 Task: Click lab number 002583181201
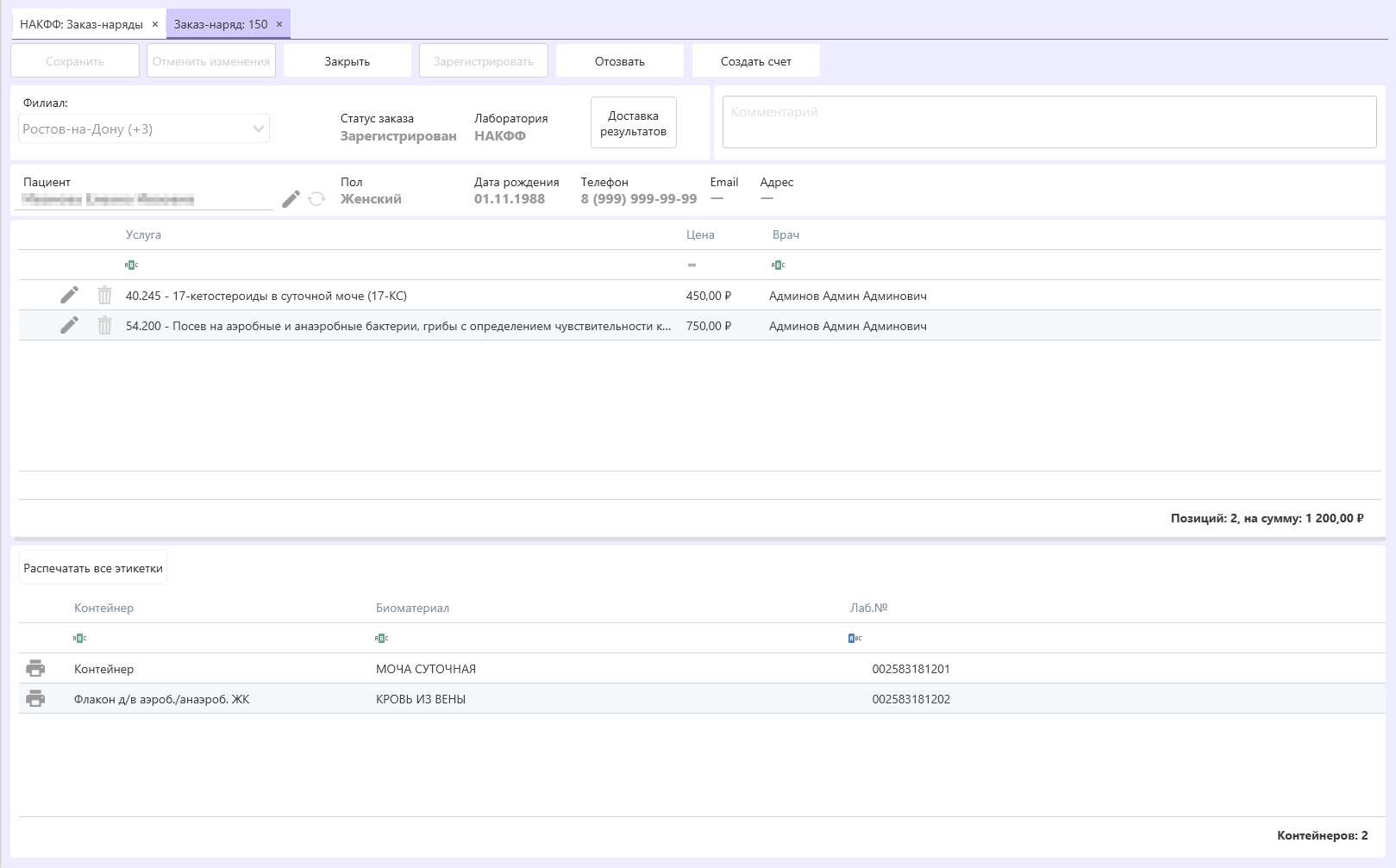[x=911, y=669]
